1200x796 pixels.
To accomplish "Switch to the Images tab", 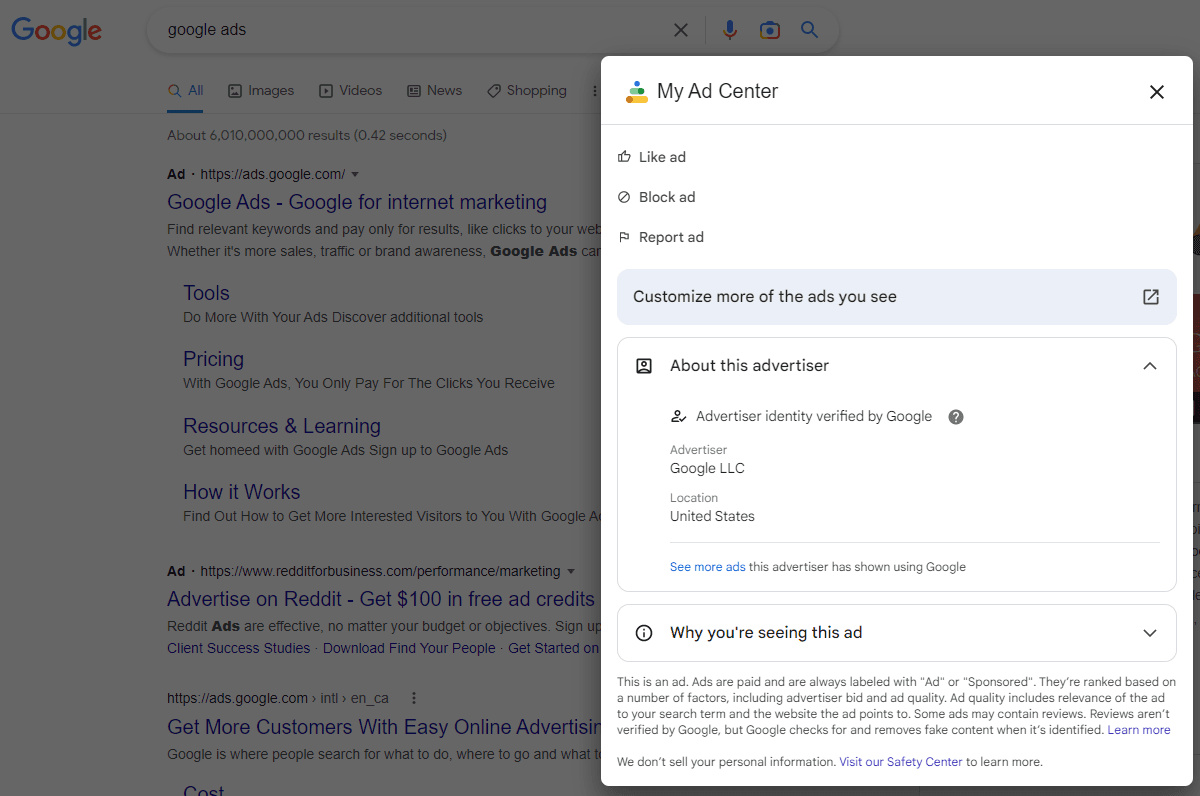I will point(261,91).
